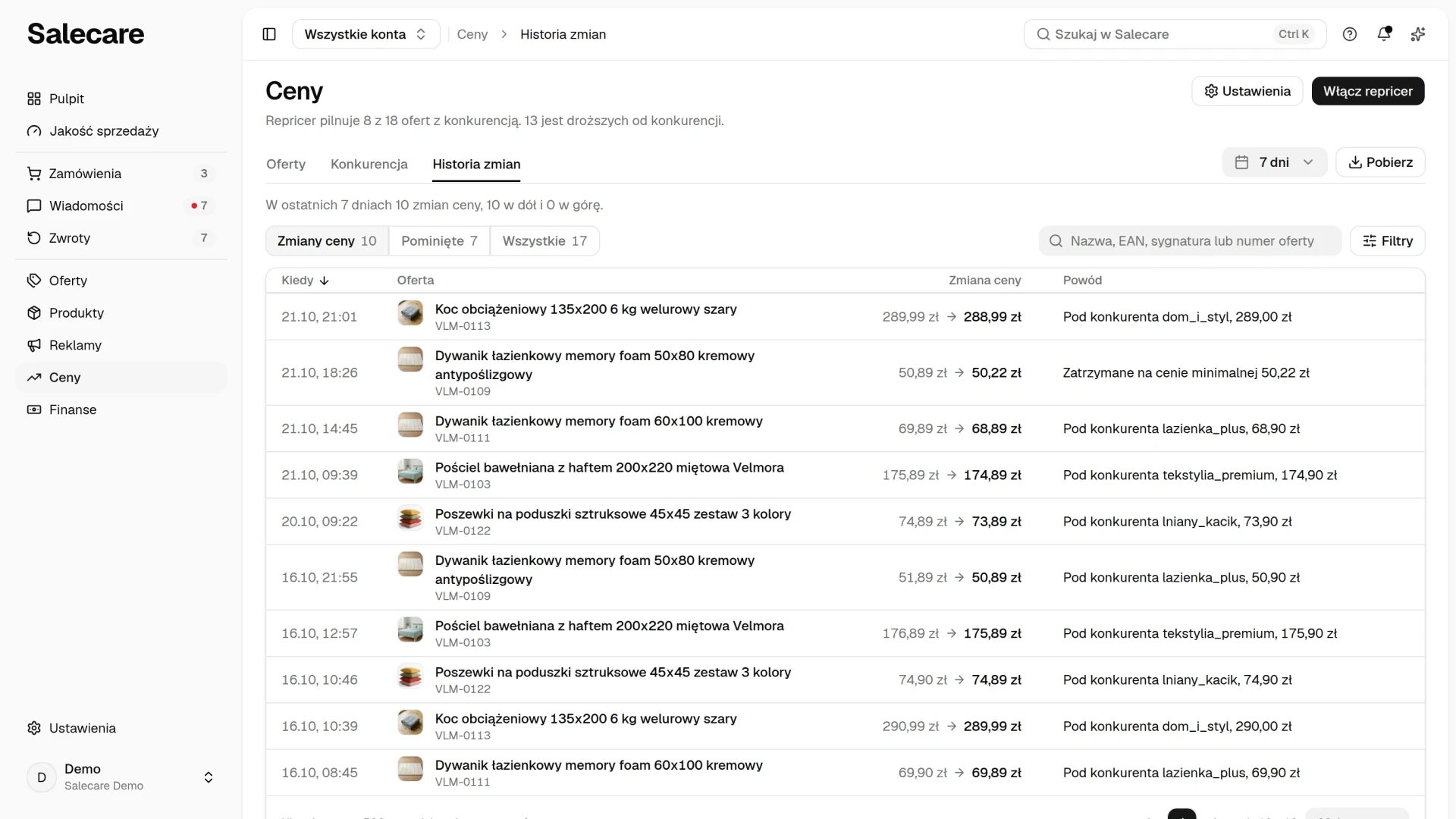This screenshot has height=819, width=1456.
Task: Open Jakość sprzedaży in sidebar
Action: tap(121, 131)
